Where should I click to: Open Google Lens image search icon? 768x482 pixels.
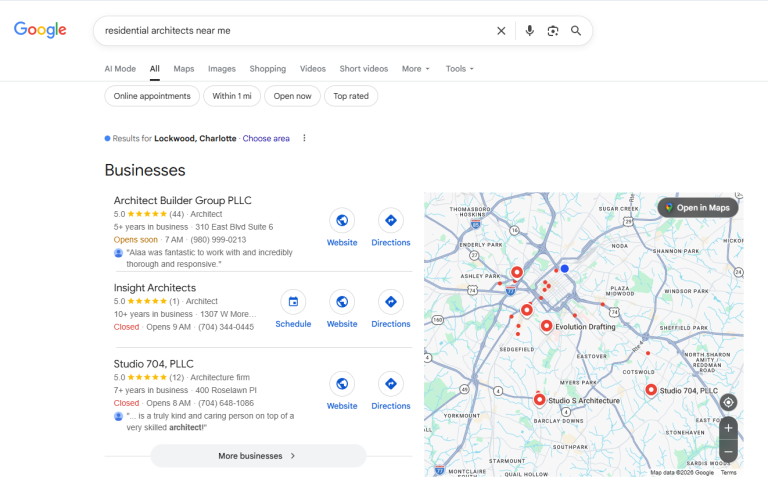pos(553,31)
